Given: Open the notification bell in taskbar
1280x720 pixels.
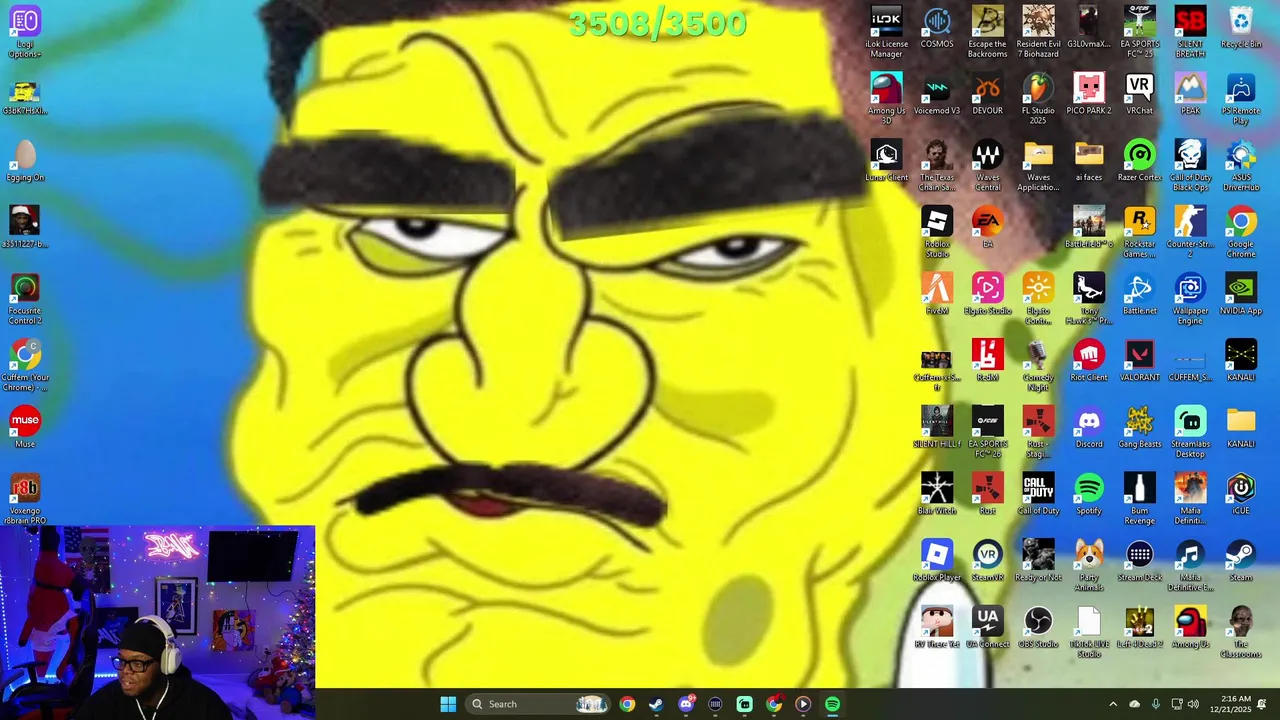Looking at the screenshot, I should [x=1262, y=704].
